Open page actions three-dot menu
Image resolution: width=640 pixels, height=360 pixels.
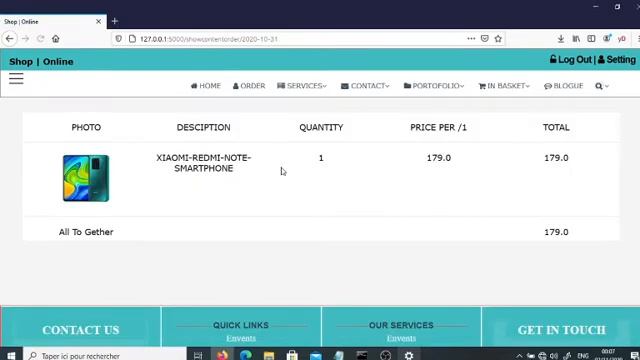[x=471, y=39]
